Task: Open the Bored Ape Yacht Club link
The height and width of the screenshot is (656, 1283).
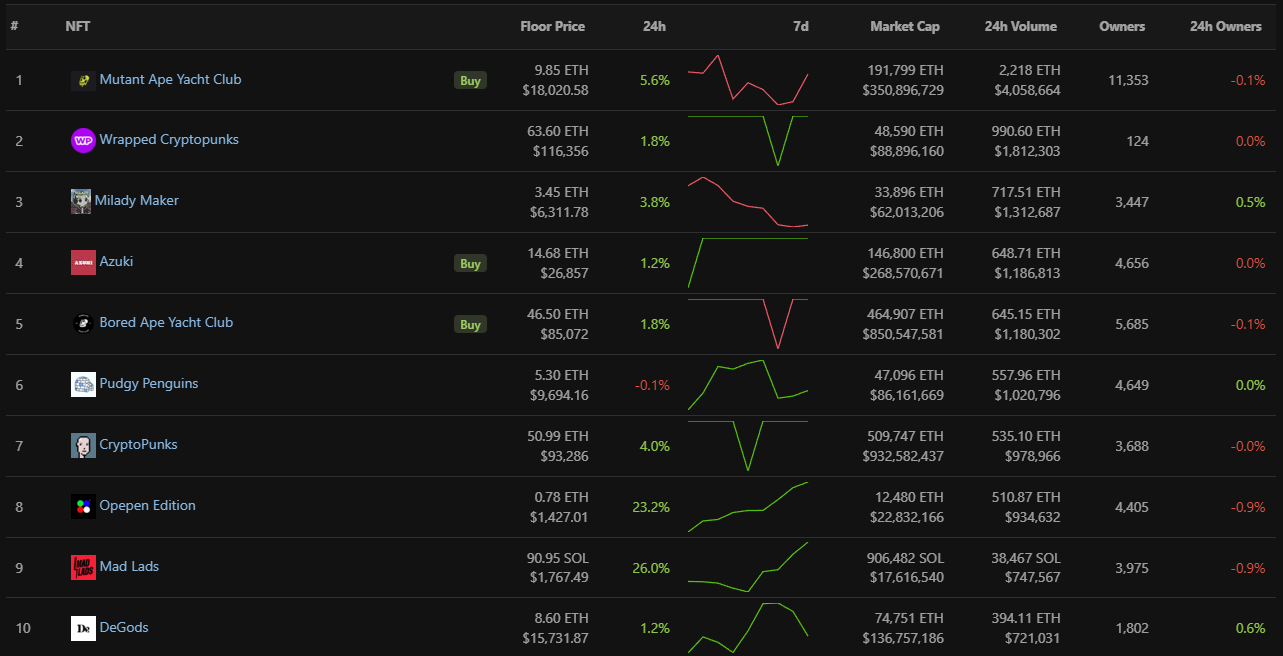Action: pos(166,322)
